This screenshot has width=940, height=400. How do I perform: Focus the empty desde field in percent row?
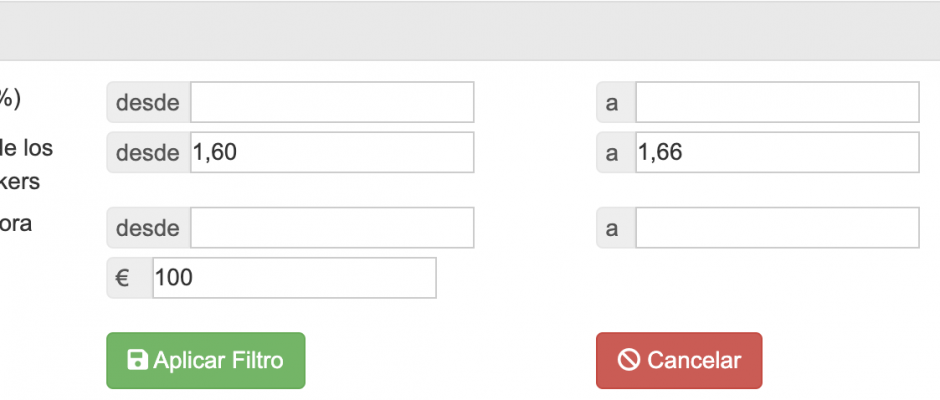pos(332,102)
